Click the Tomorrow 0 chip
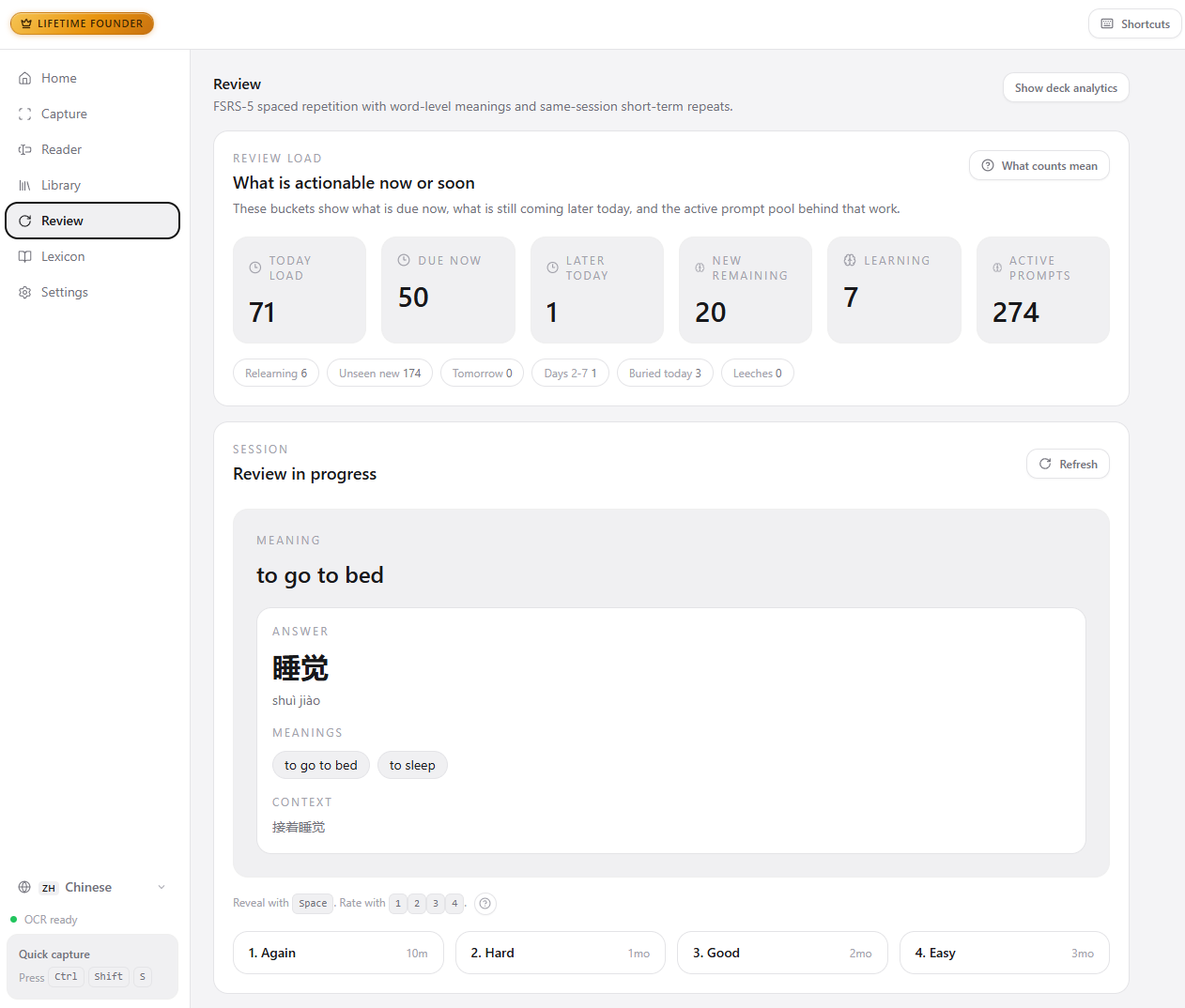Screen dimensions: 1185x1008 (x=483, y=373)
